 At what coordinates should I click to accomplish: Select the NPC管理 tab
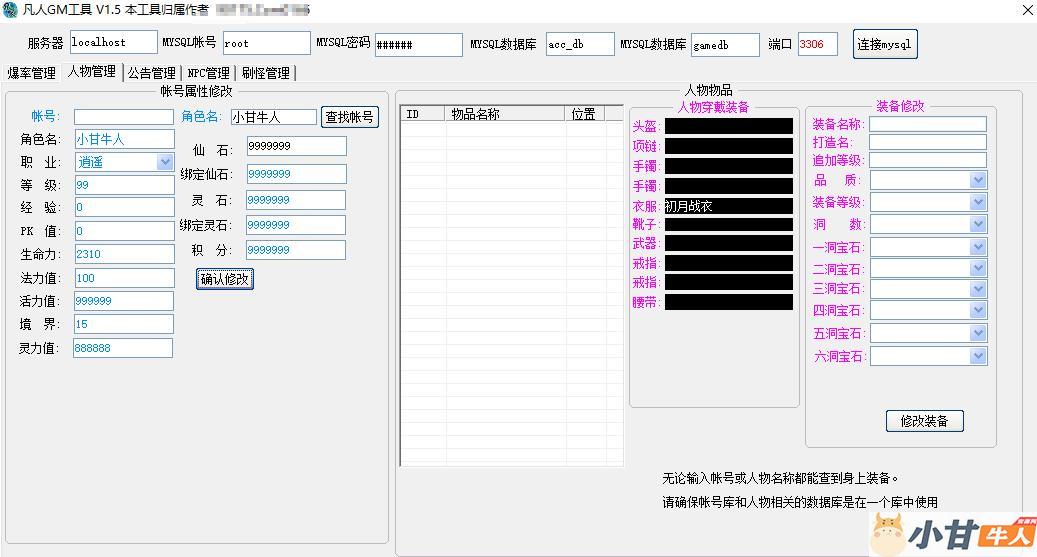[x=208, y=73]
